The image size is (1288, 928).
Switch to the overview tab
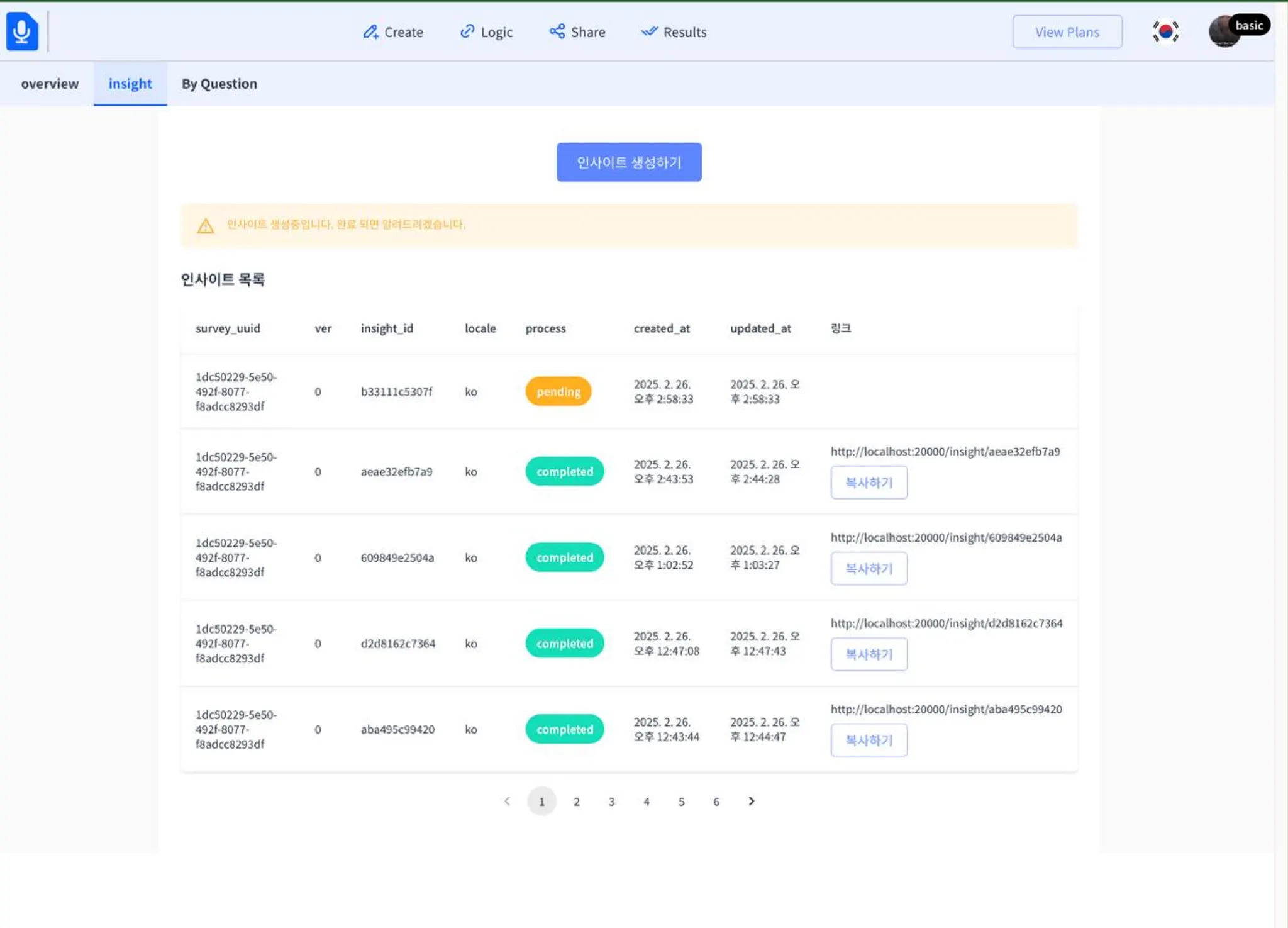coord(50,84)
